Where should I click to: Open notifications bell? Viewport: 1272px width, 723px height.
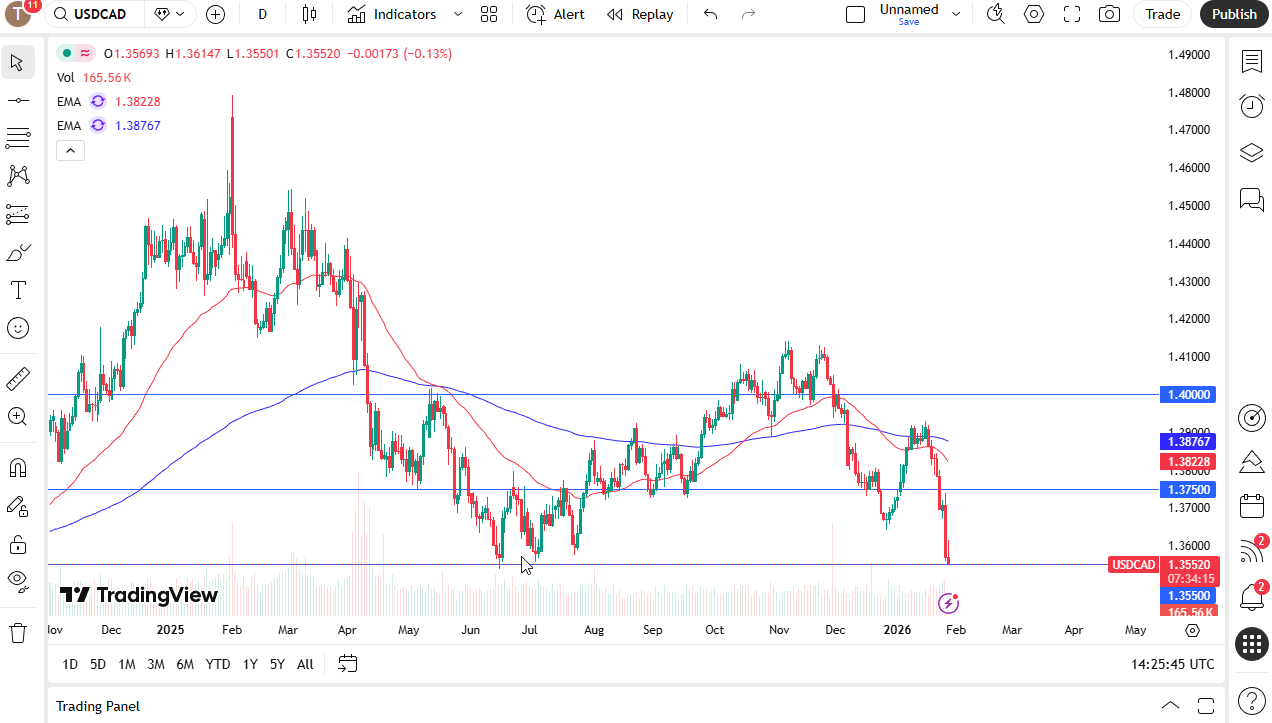[1251, 597]
